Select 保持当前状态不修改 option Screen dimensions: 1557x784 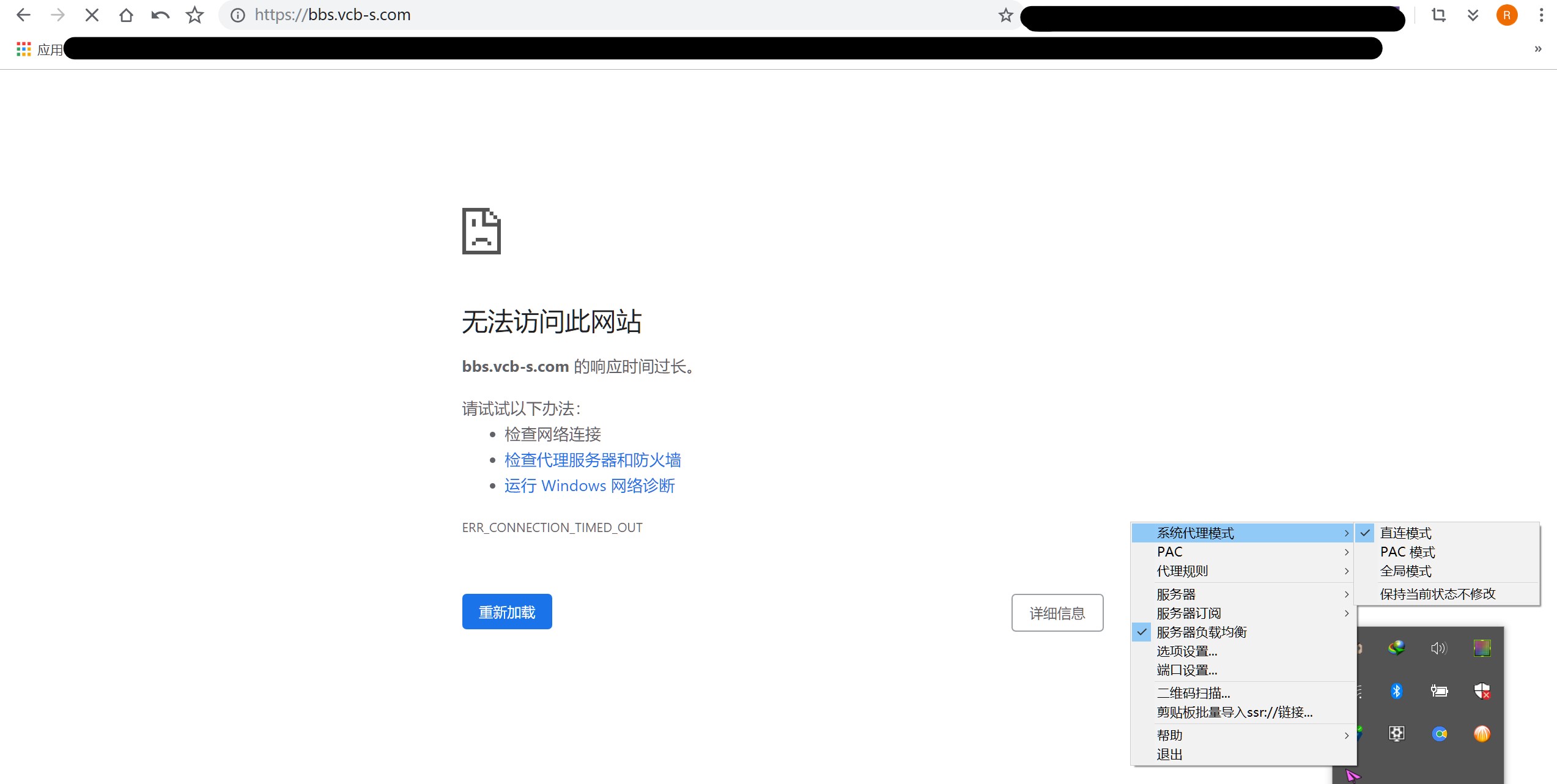coord(1447,594)
